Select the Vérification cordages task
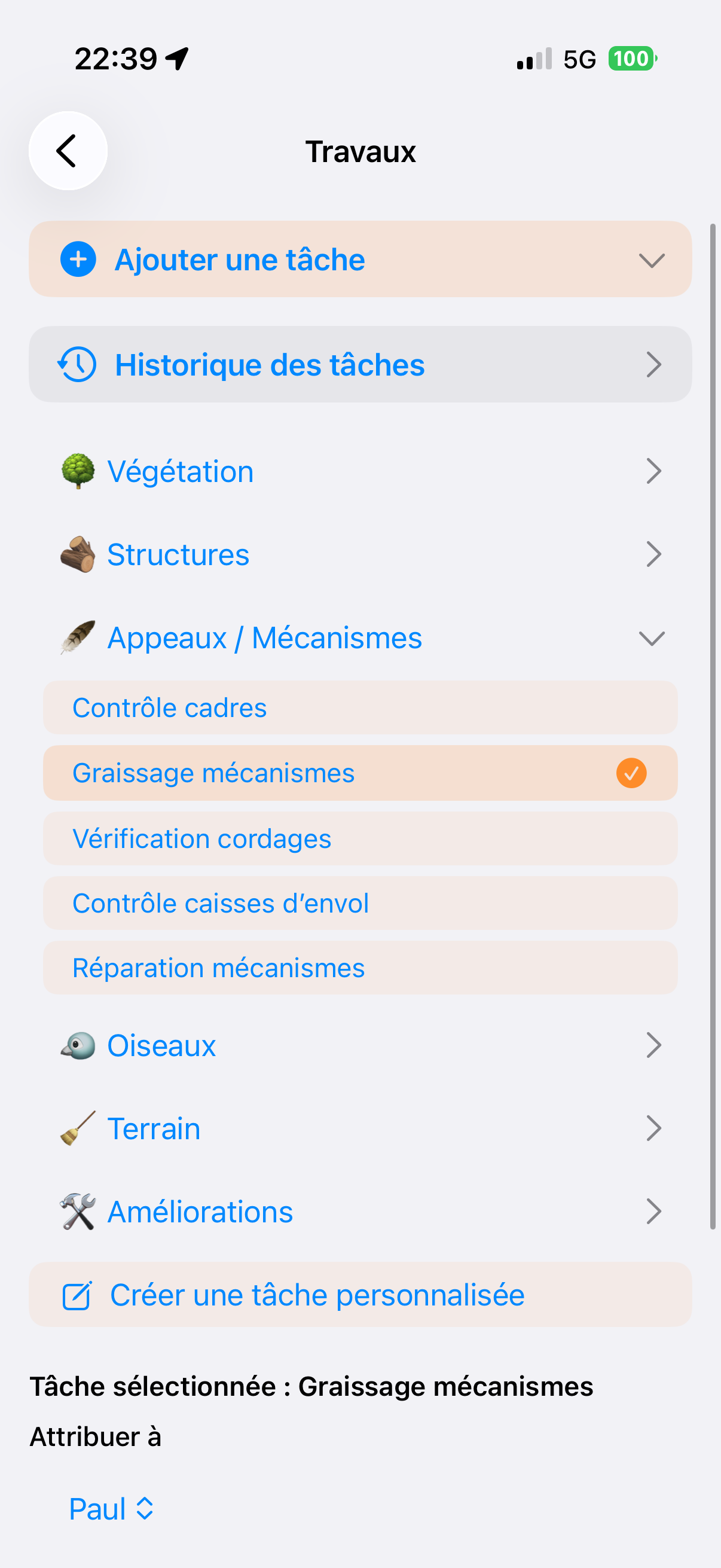721x1568 pixels. (360, 839)
